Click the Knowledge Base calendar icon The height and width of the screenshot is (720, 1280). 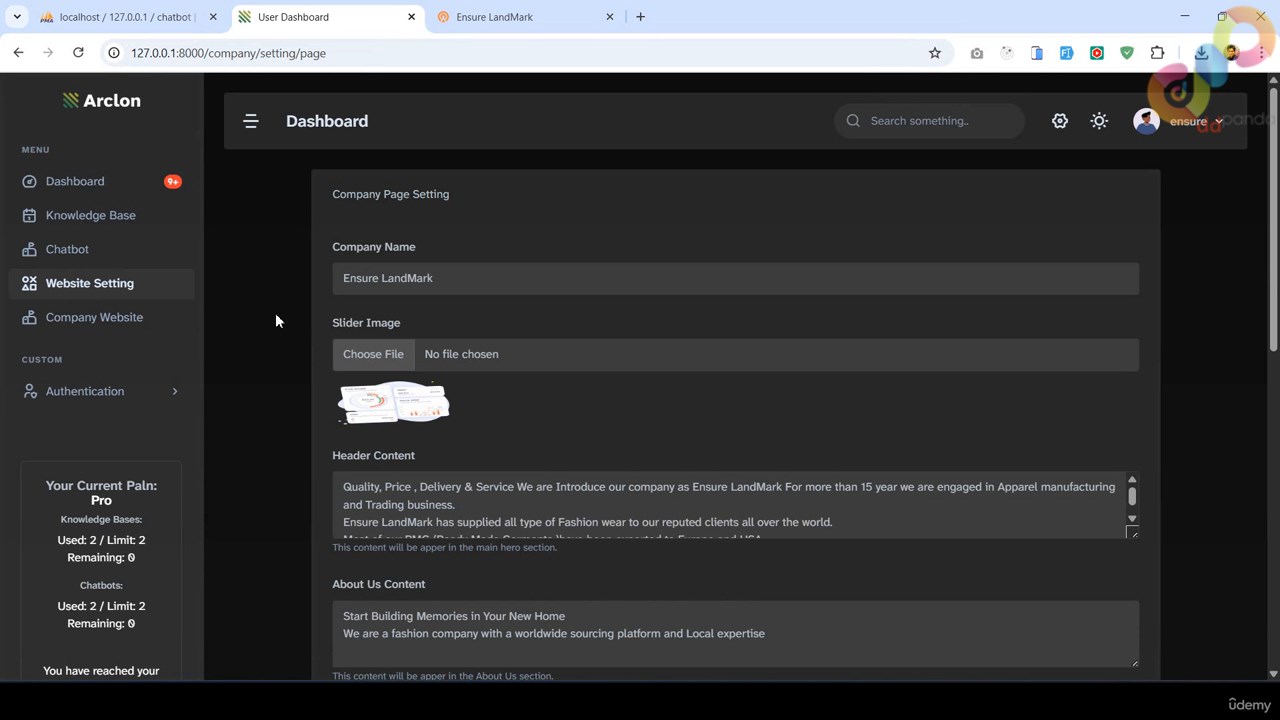pyautogui.click(x=29, y=215)
